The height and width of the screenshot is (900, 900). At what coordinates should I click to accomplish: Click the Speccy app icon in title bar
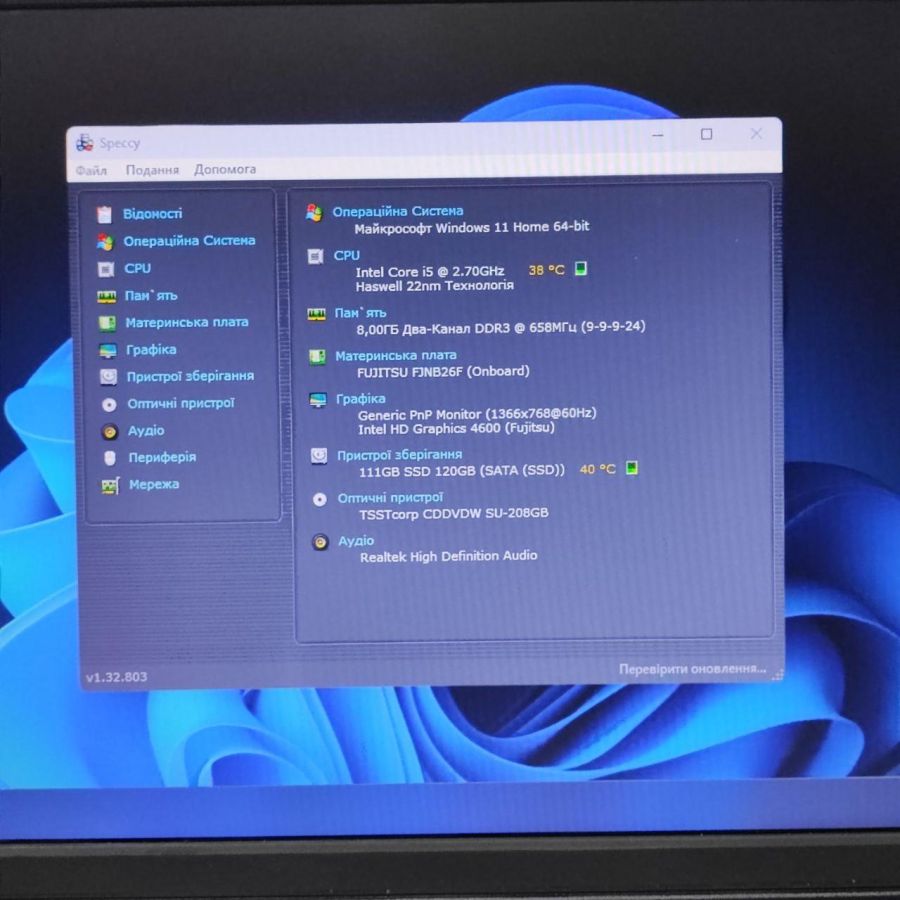pos(84,143)
